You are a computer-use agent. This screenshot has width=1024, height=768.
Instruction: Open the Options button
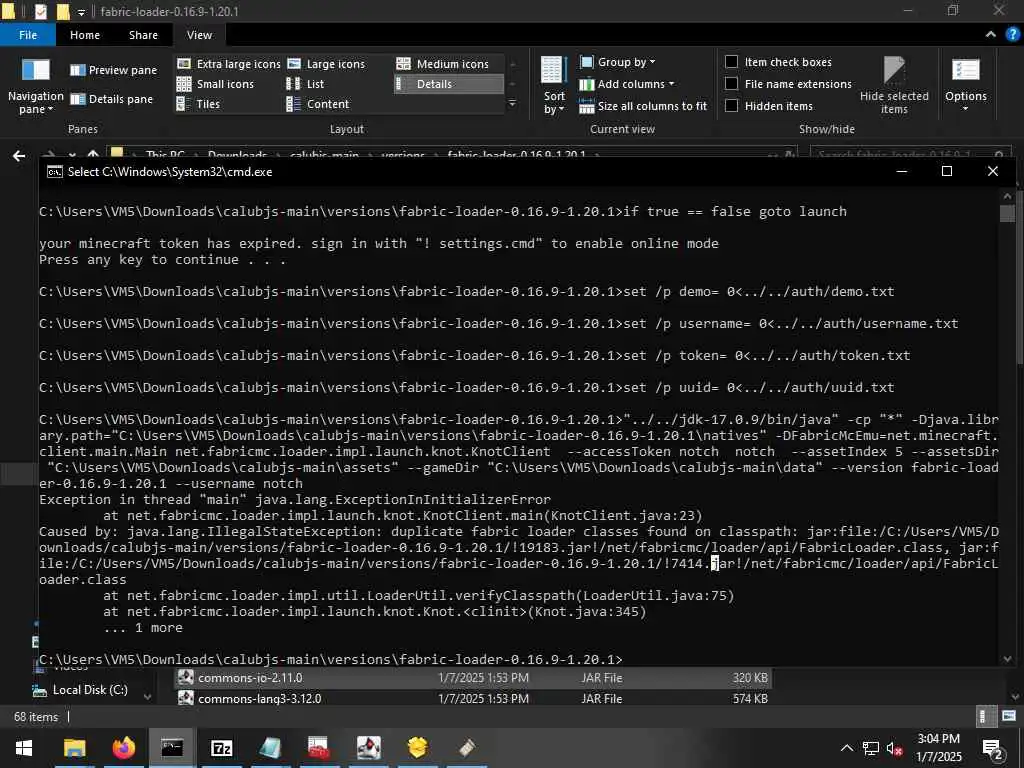click(x=966, y=85)
